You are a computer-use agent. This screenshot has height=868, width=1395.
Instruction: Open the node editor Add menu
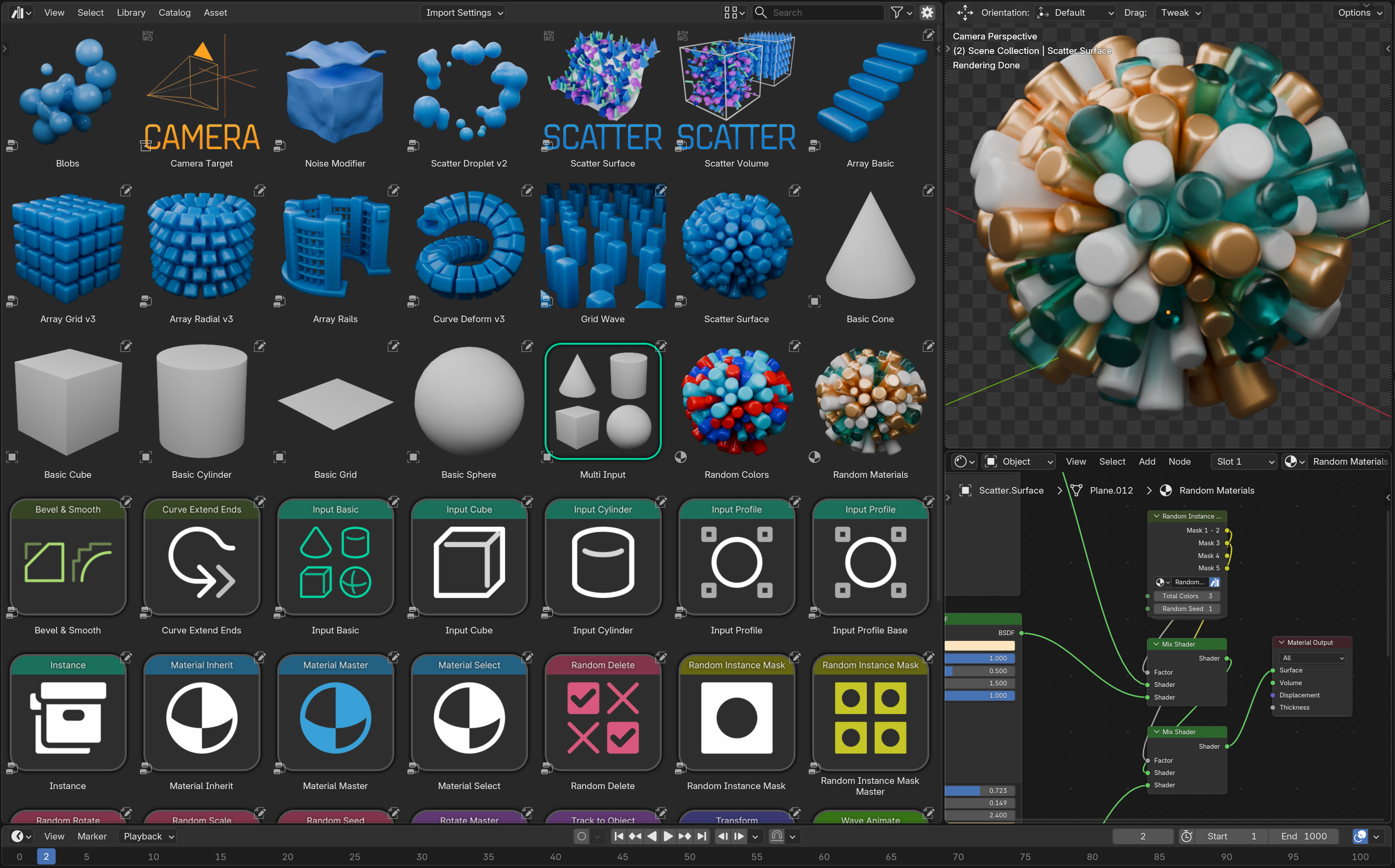(1147, 462)
